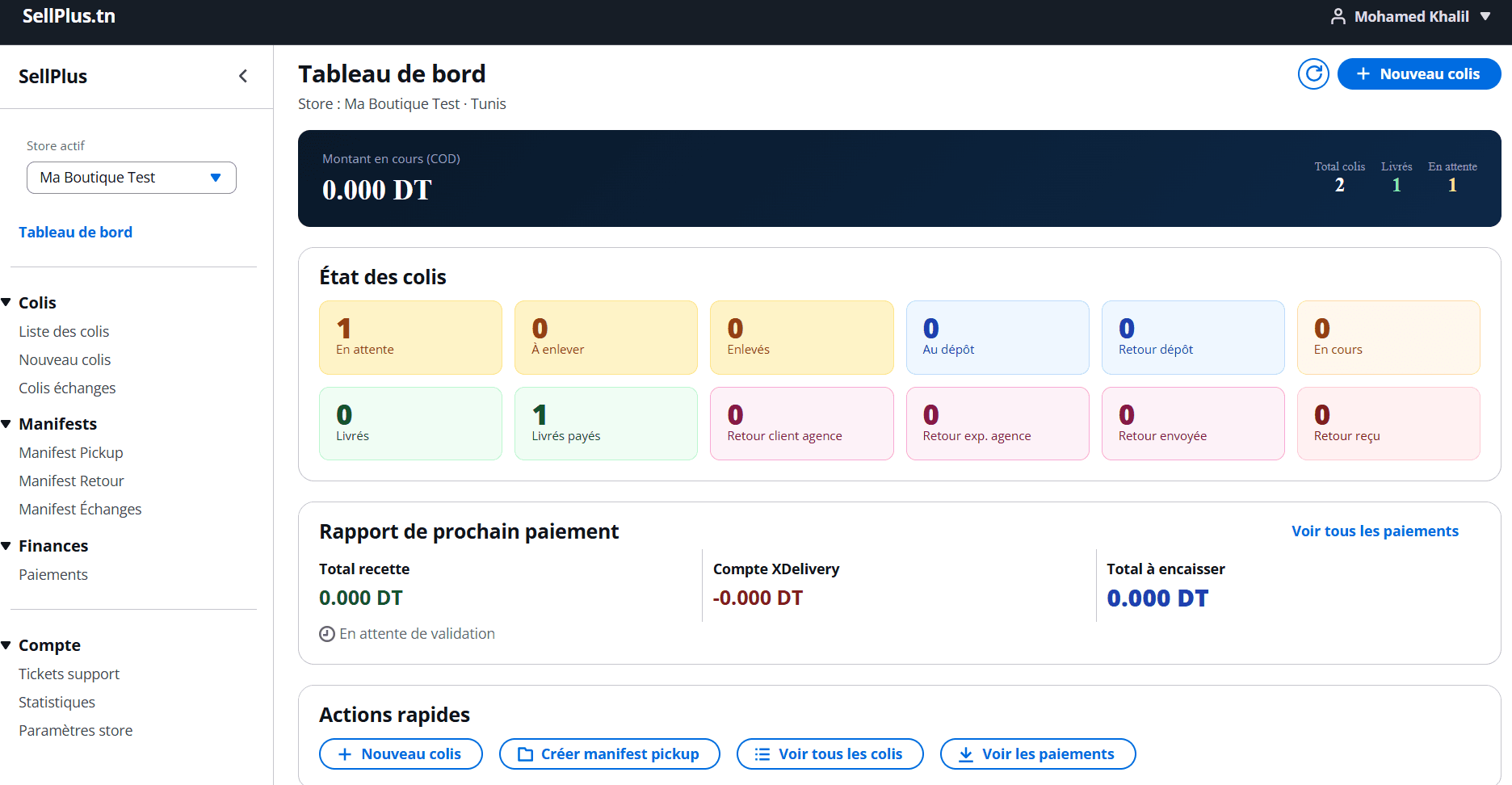Open the En attente status card
This screenshot has height=785, width=1512.
point(410,338)
